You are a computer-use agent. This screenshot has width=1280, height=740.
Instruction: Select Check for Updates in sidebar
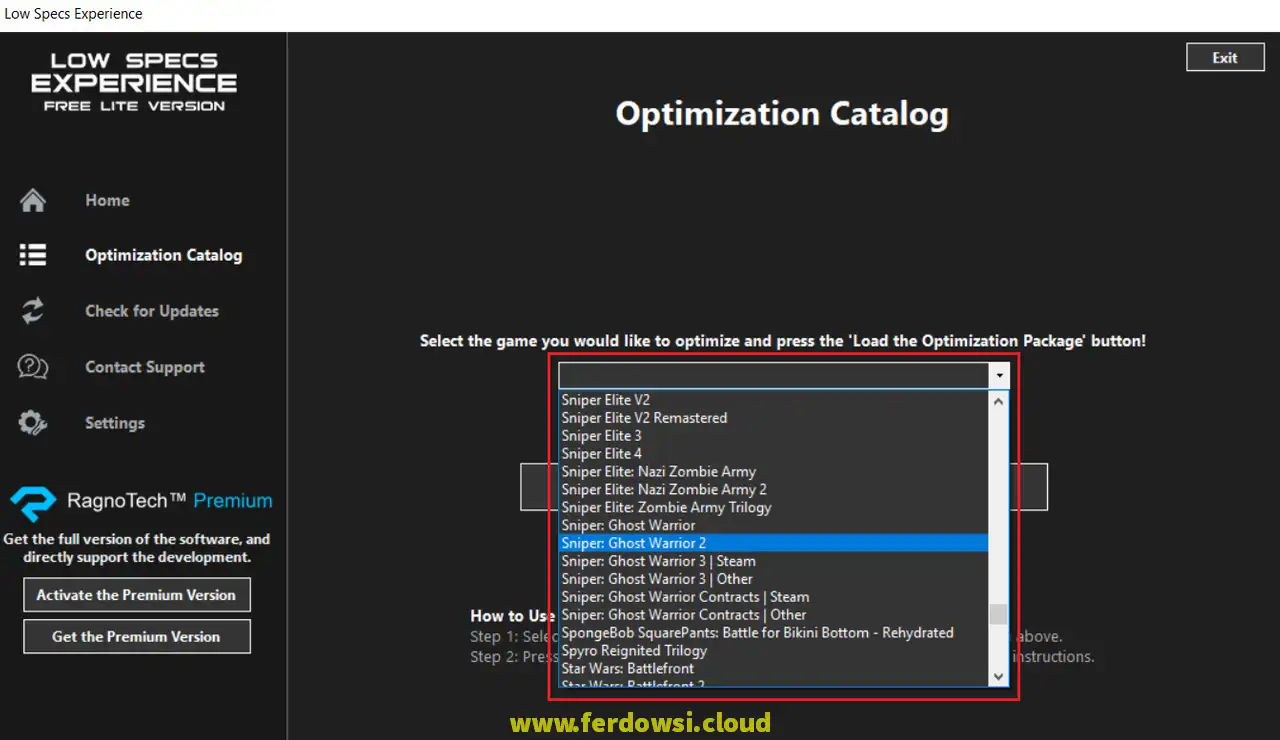coord(152,311)
